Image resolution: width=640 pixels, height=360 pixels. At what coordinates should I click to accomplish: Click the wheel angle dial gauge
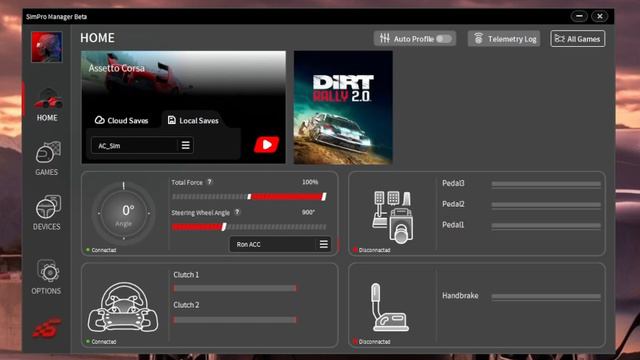(124, 213)
